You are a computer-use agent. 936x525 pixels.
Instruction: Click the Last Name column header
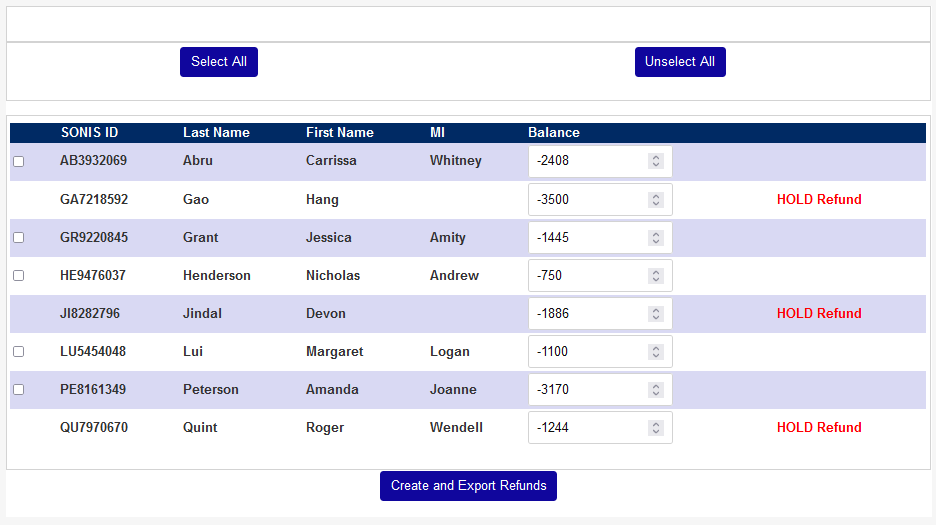tap(216, 133)
